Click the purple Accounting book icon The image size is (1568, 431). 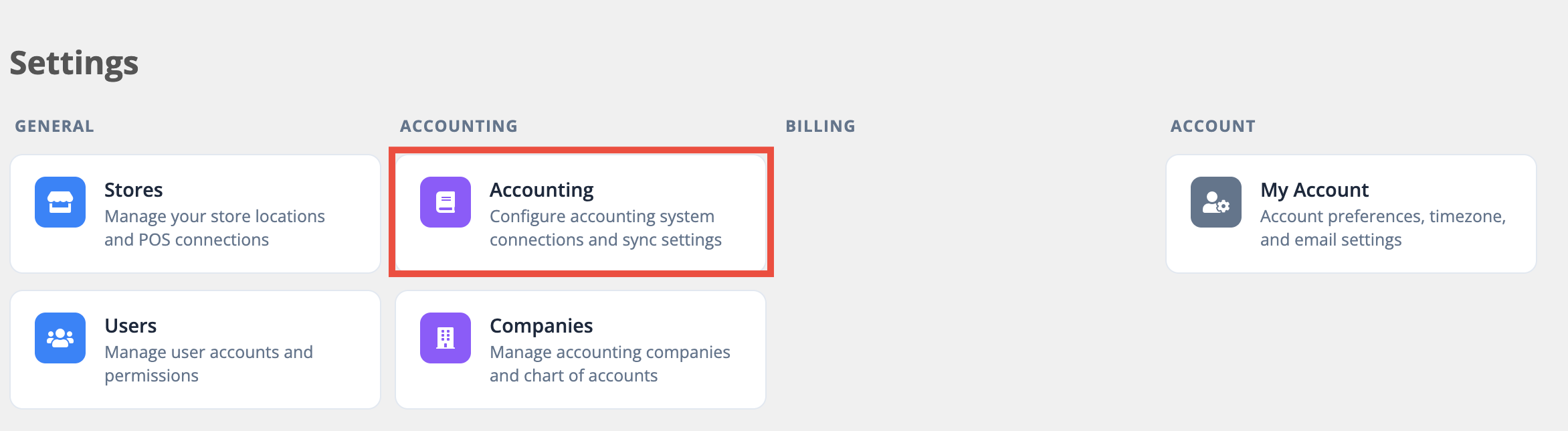(x=446, y=202)
